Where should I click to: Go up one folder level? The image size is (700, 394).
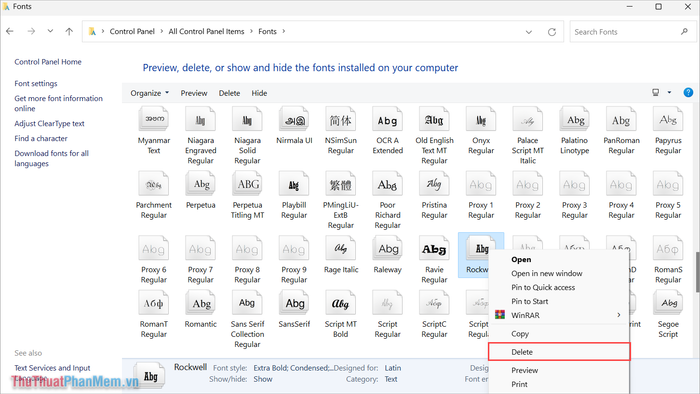69,31
